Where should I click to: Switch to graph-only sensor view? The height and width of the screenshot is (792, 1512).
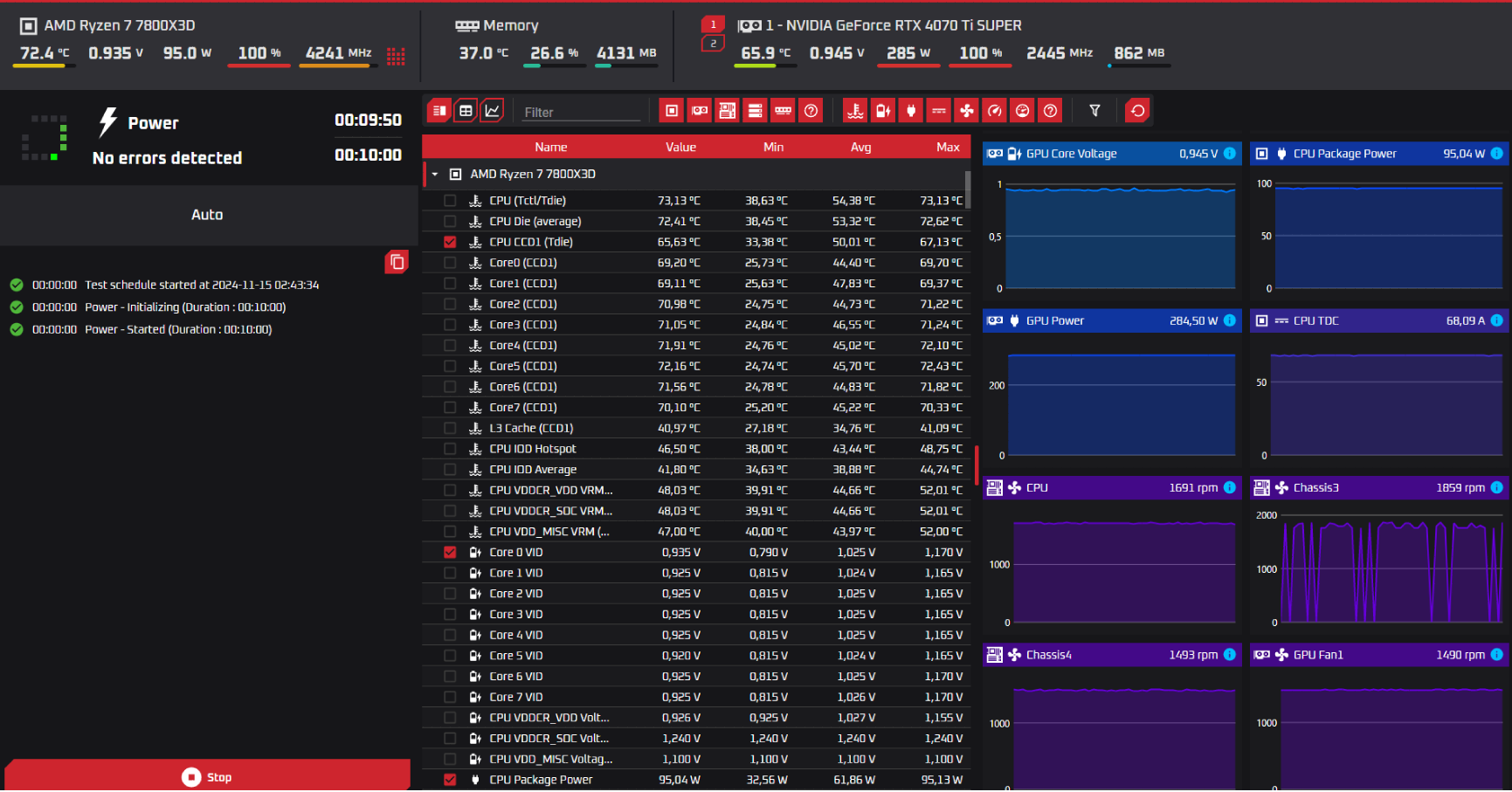493,111
